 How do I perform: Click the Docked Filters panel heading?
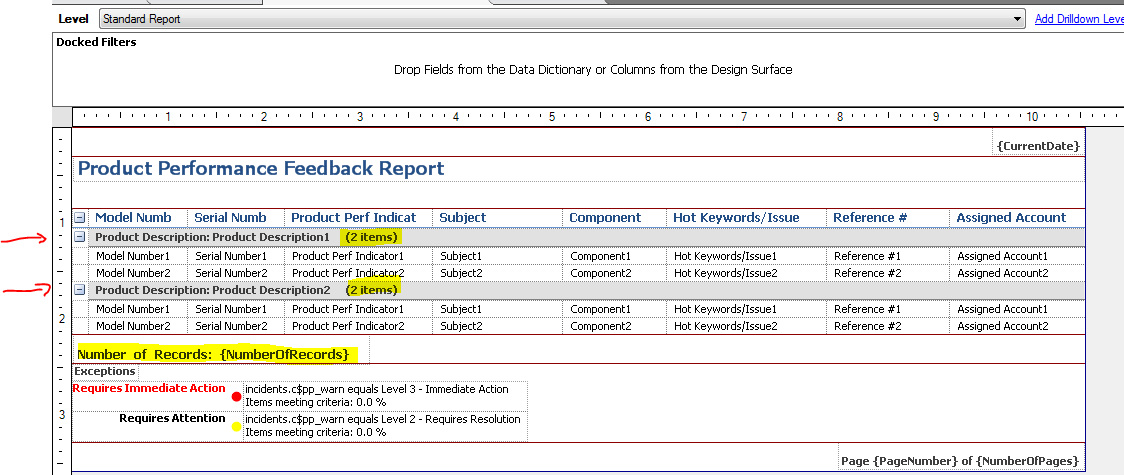[x=96, y=42]
